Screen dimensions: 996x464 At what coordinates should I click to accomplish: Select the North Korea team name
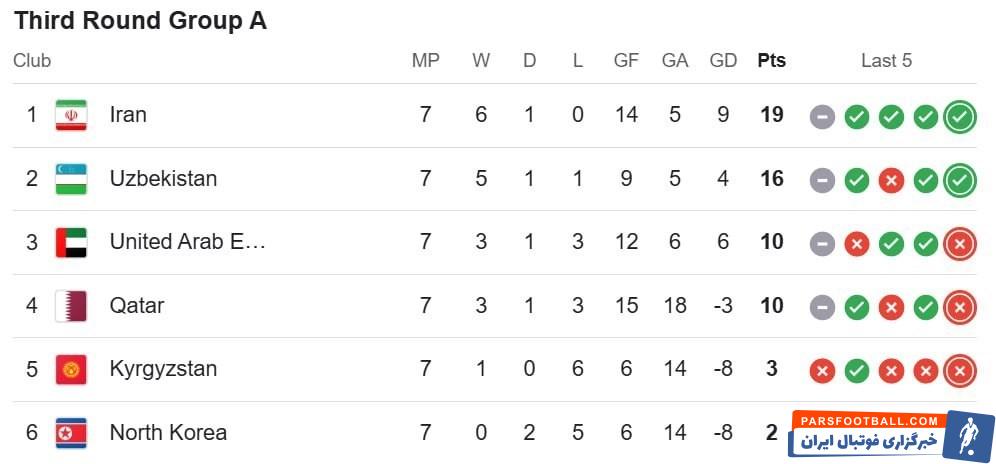168,433
